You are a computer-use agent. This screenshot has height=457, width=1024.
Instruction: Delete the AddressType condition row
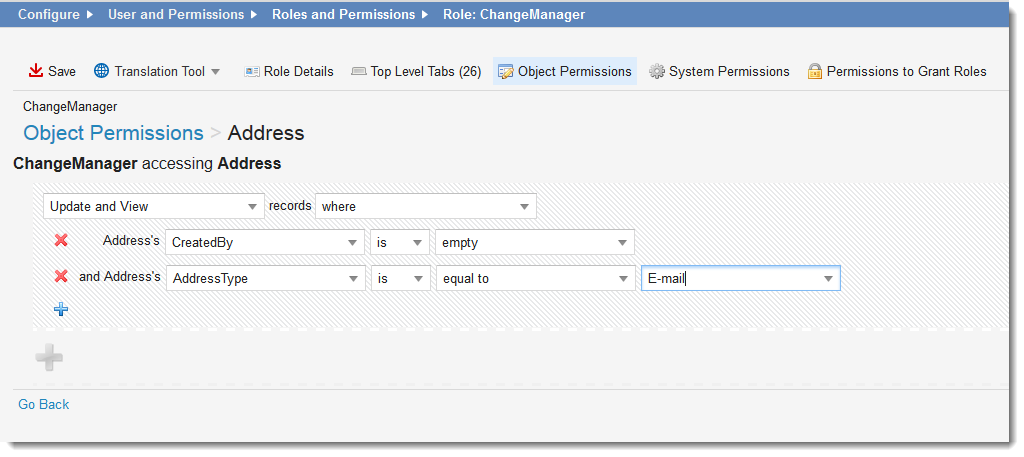(61, 277)
